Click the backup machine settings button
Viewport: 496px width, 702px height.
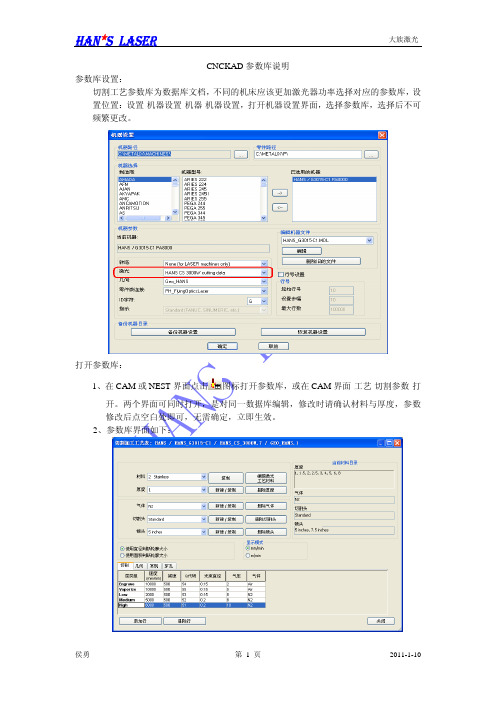[x=183, y=332]
